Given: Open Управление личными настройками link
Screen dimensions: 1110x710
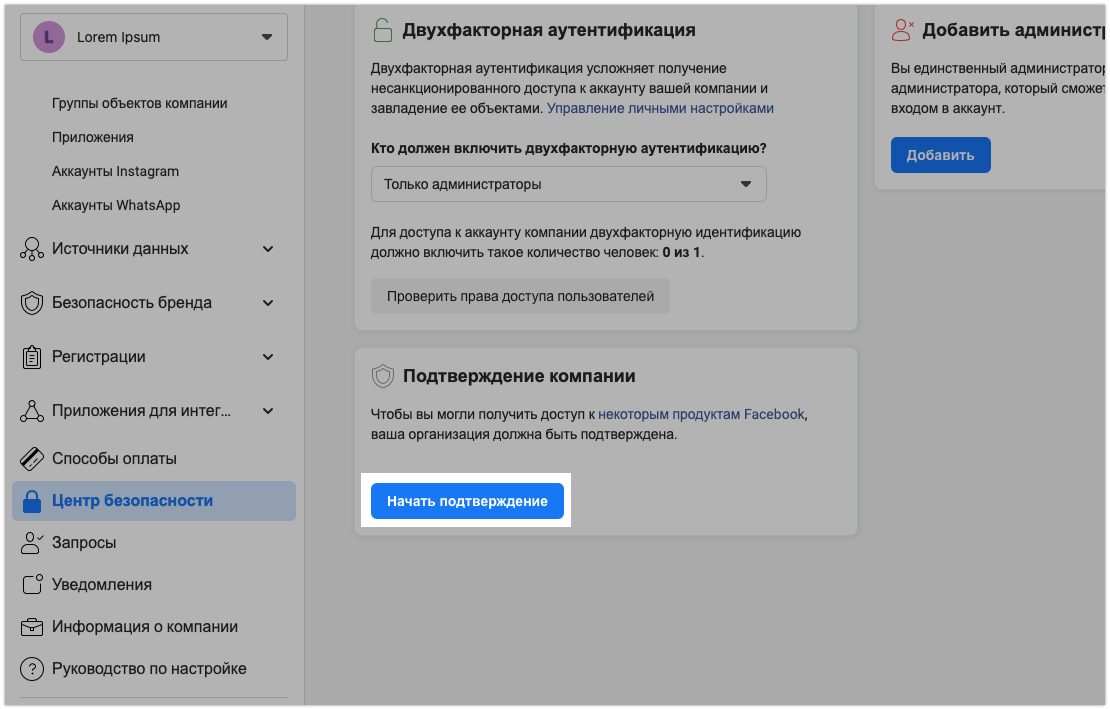Looking at the screenshot, I should coord(660,108).
